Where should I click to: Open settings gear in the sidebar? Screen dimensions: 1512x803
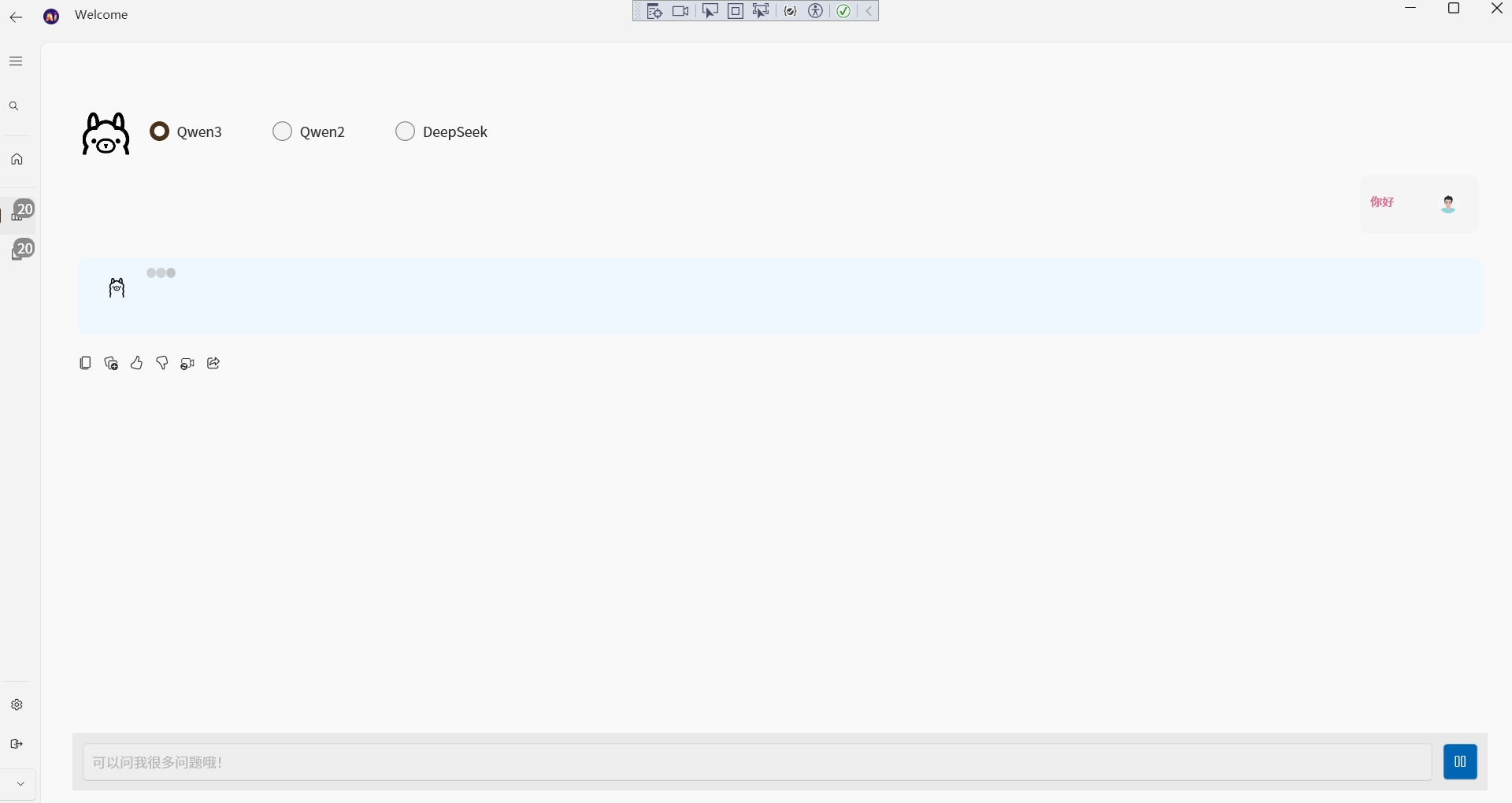click(17, 705)
